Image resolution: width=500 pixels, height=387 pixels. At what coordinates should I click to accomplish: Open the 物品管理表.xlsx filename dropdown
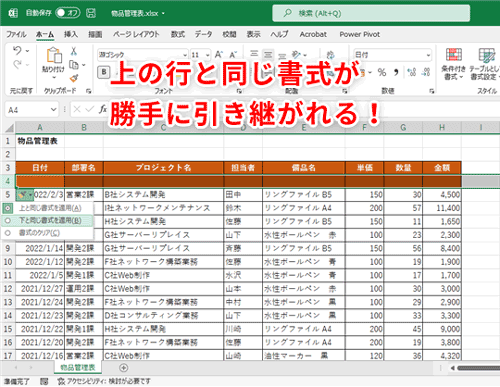coord(163,13)
